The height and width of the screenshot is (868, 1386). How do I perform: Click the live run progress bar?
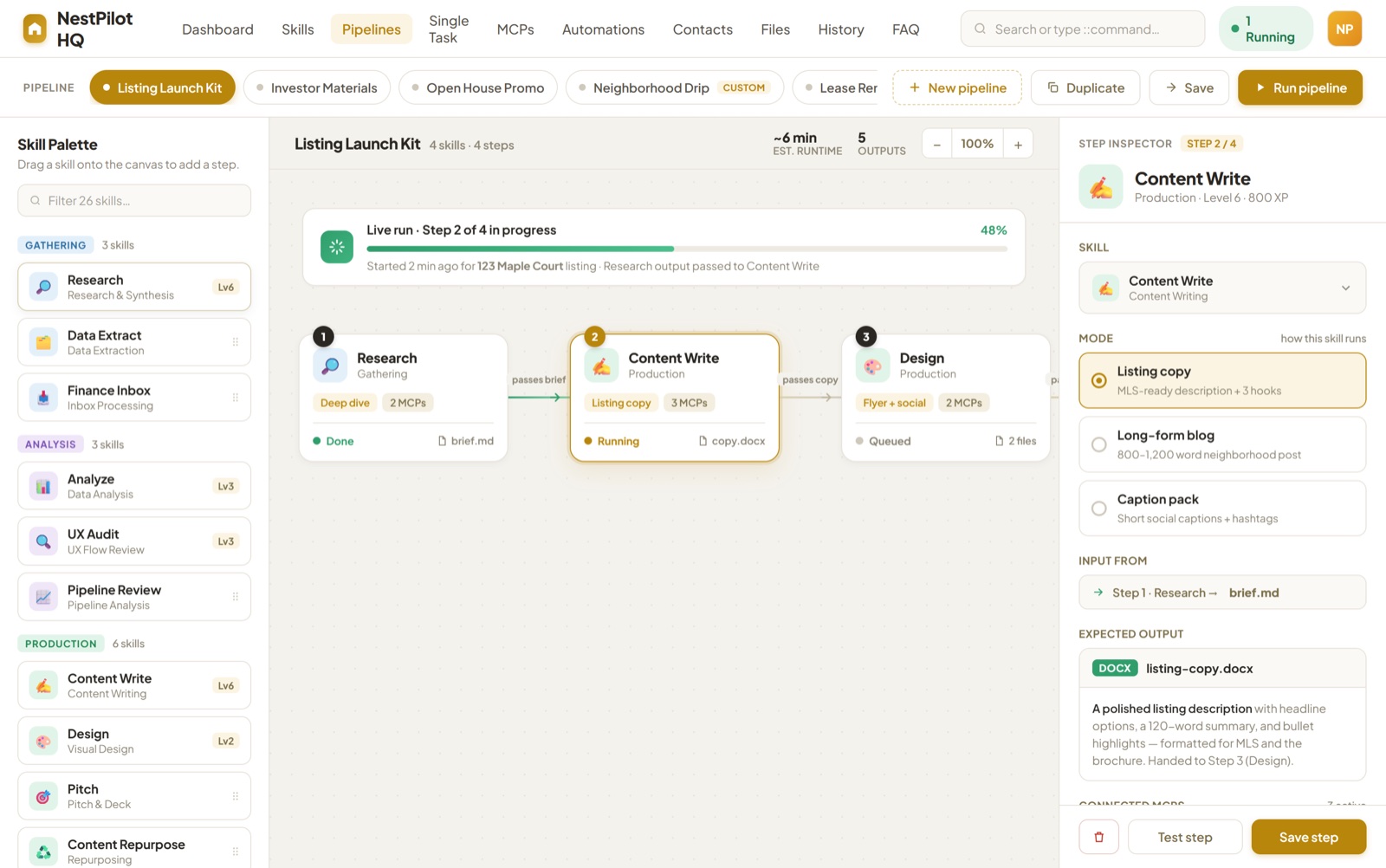[x=687, y=249]
